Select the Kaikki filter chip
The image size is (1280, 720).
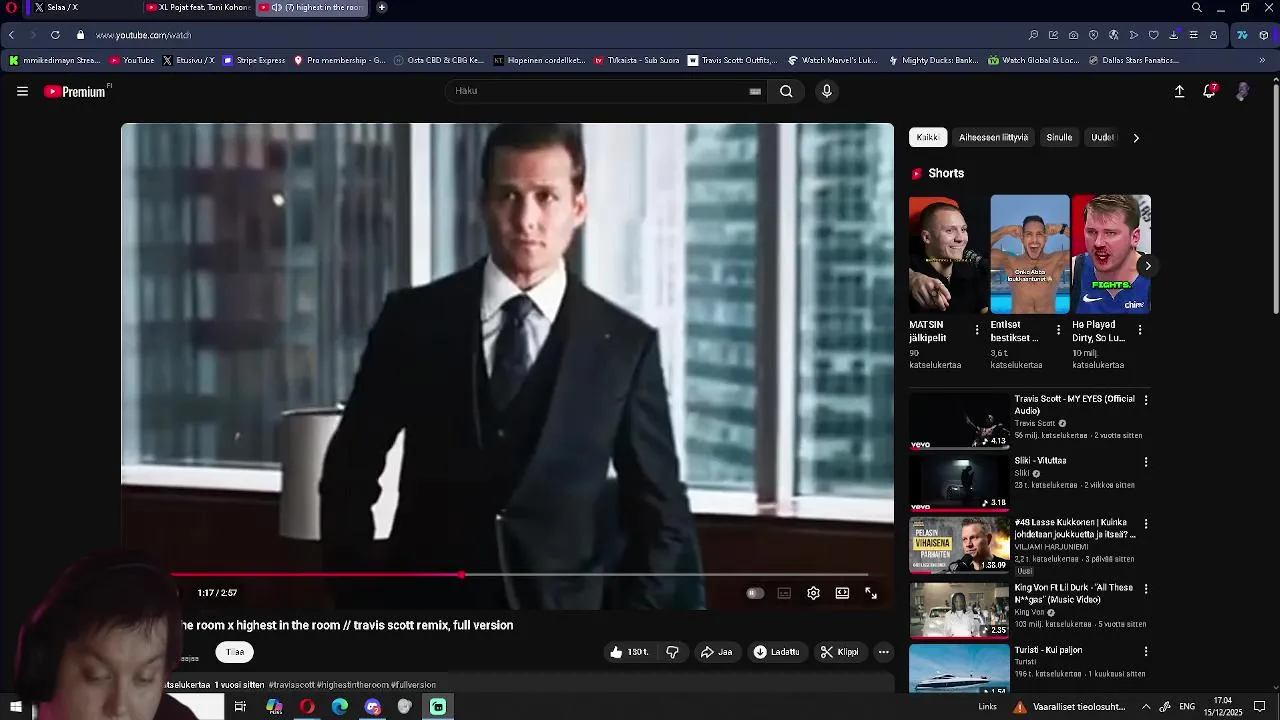[x=927, y=137]
